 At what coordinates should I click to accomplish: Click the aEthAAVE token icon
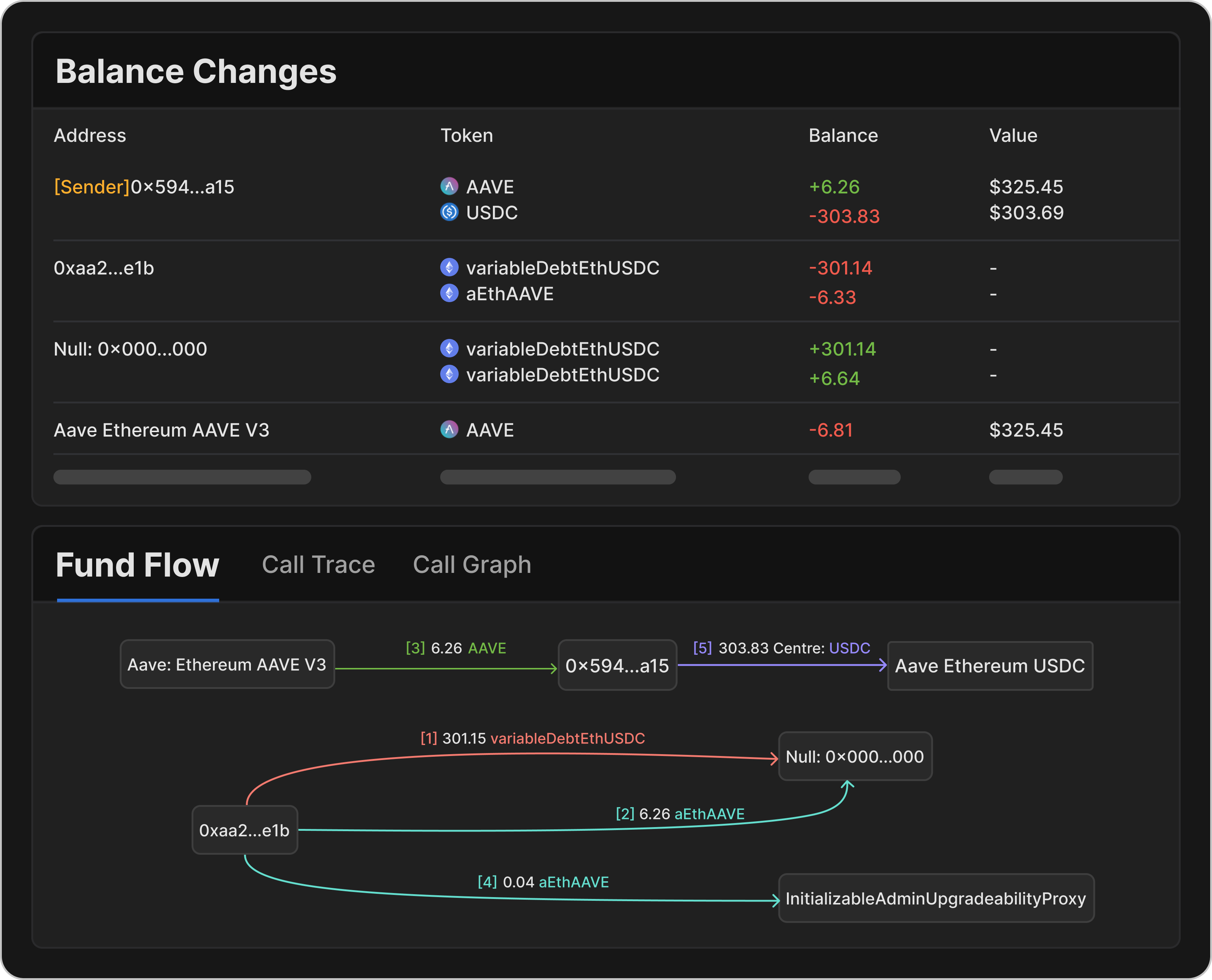click(449, 294)
